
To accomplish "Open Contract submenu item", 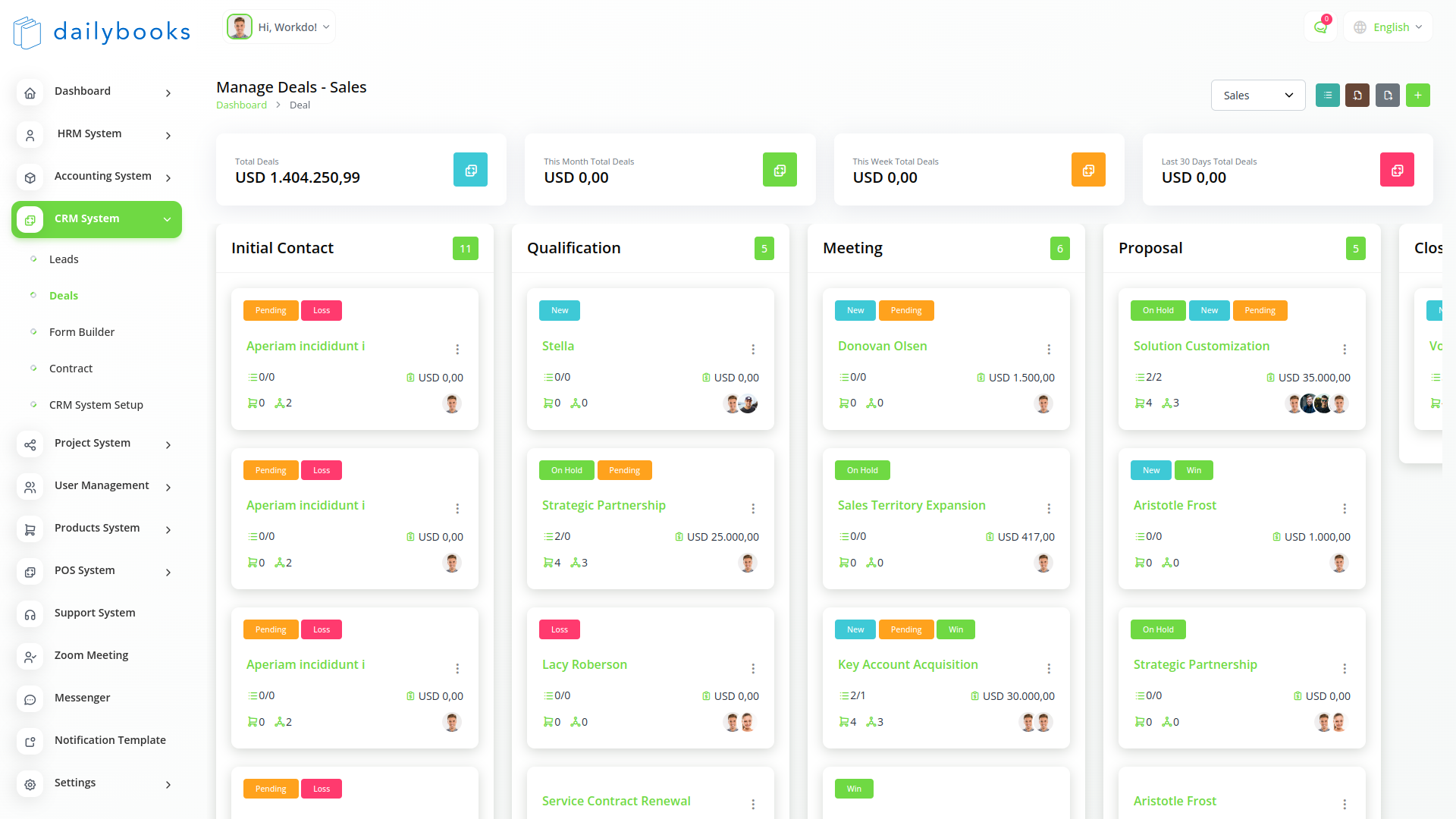I will pyautogui.click(x=71, y=369).
